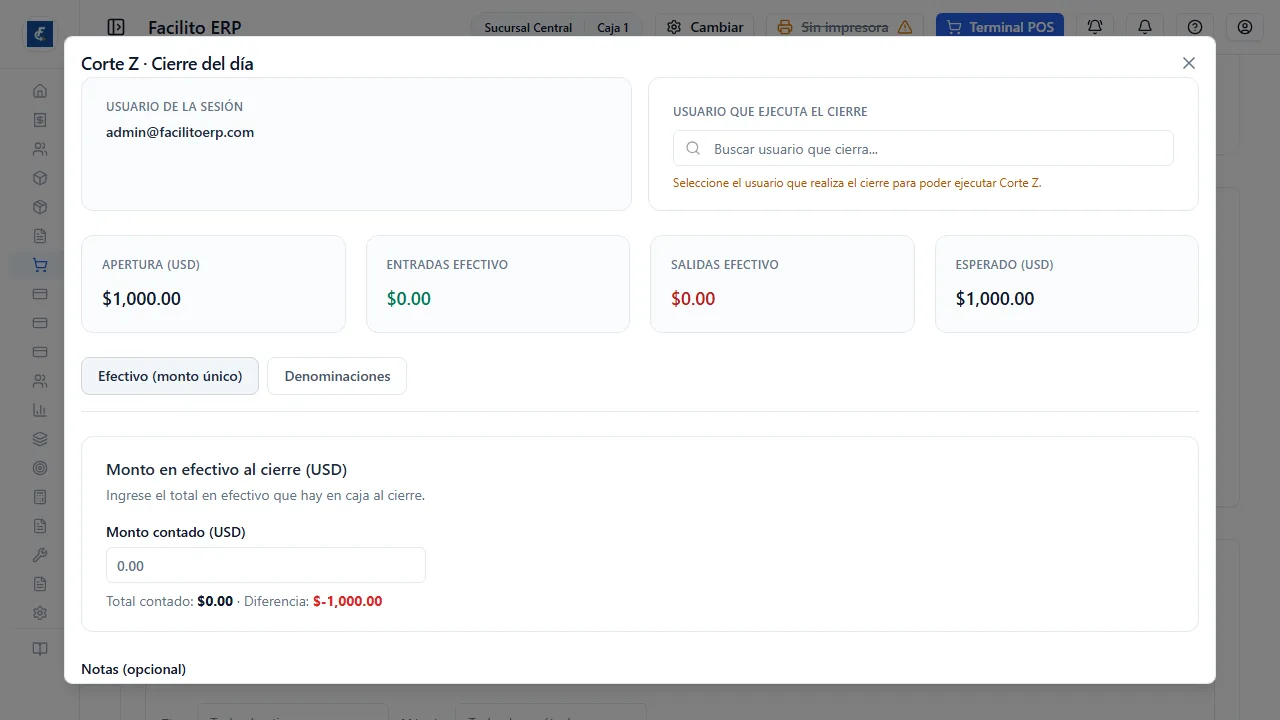Close the Corte Z dialog
The height and width of the screenshot is (720, 1280).
click(x=1189, y=63)
